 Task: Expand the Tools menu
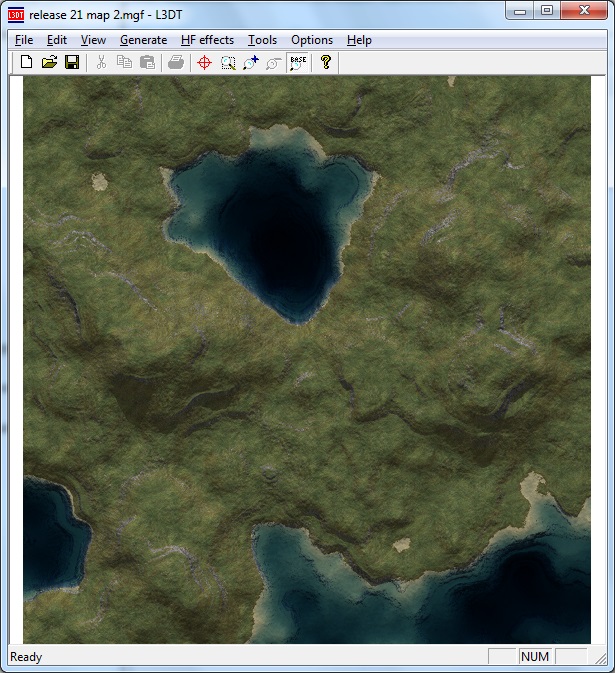(x=262, y=40)
